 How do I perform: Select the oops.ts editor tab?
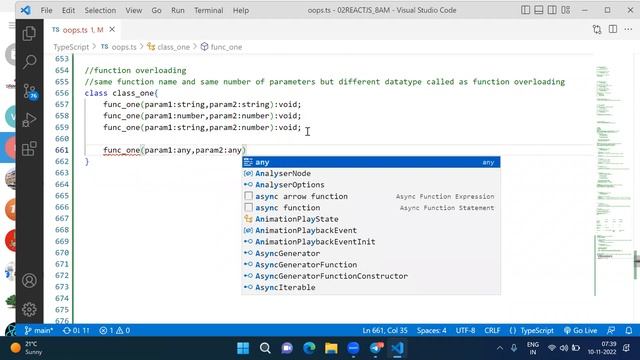[83, 29]
